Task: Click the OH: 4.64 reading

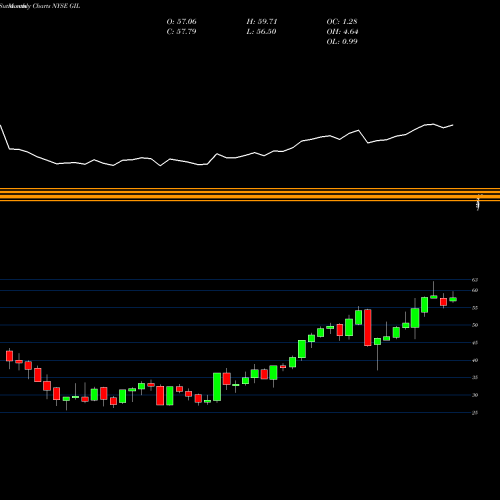Action: pyautogui.click(x=342, y=32)
